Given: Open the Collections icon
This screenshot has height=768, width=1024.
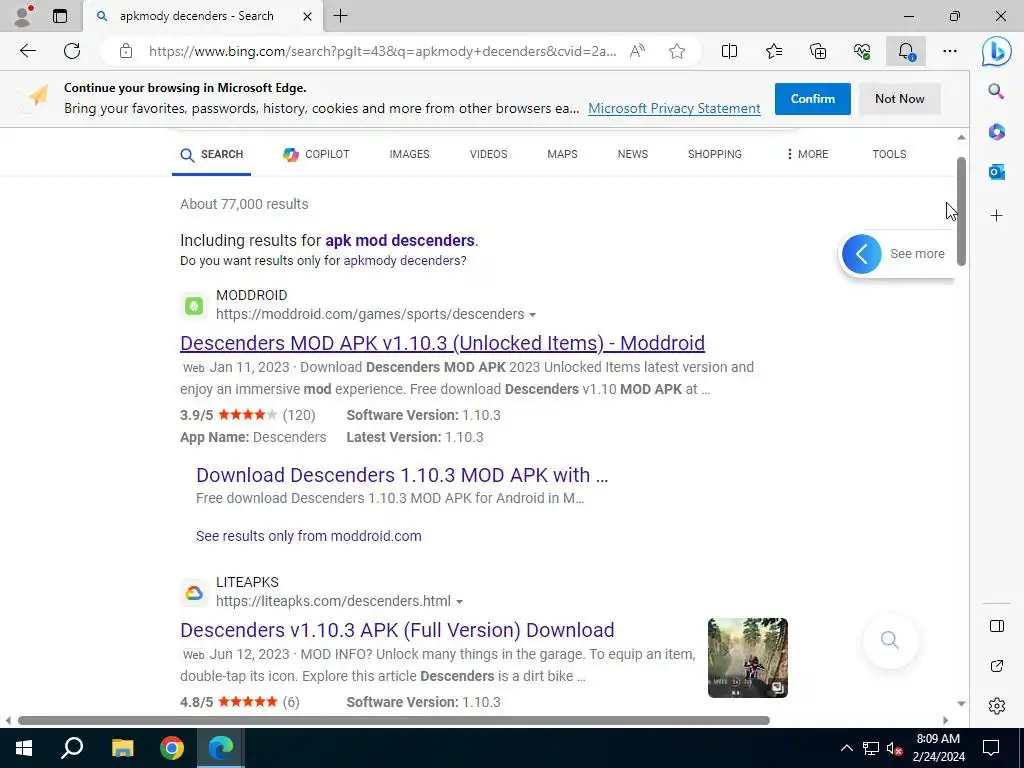Looking at the screenshot, I should pos(818,51).
